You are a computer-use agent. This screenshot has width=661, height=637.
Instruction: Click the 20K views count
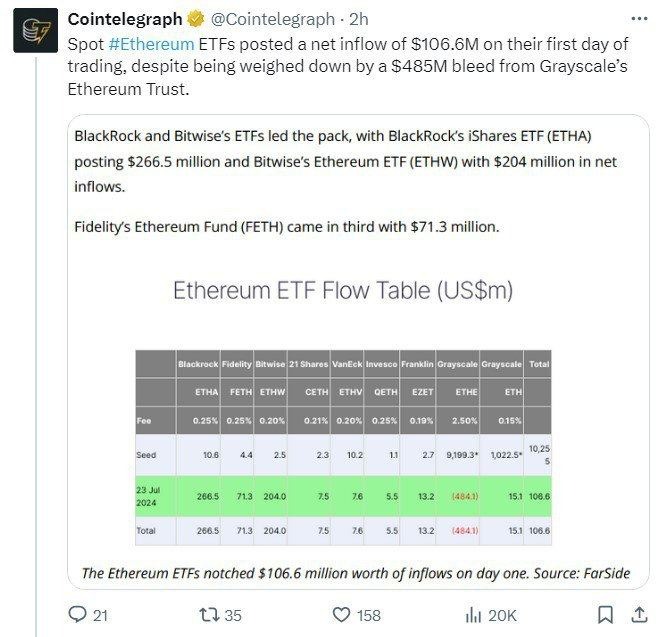point(502,615)
